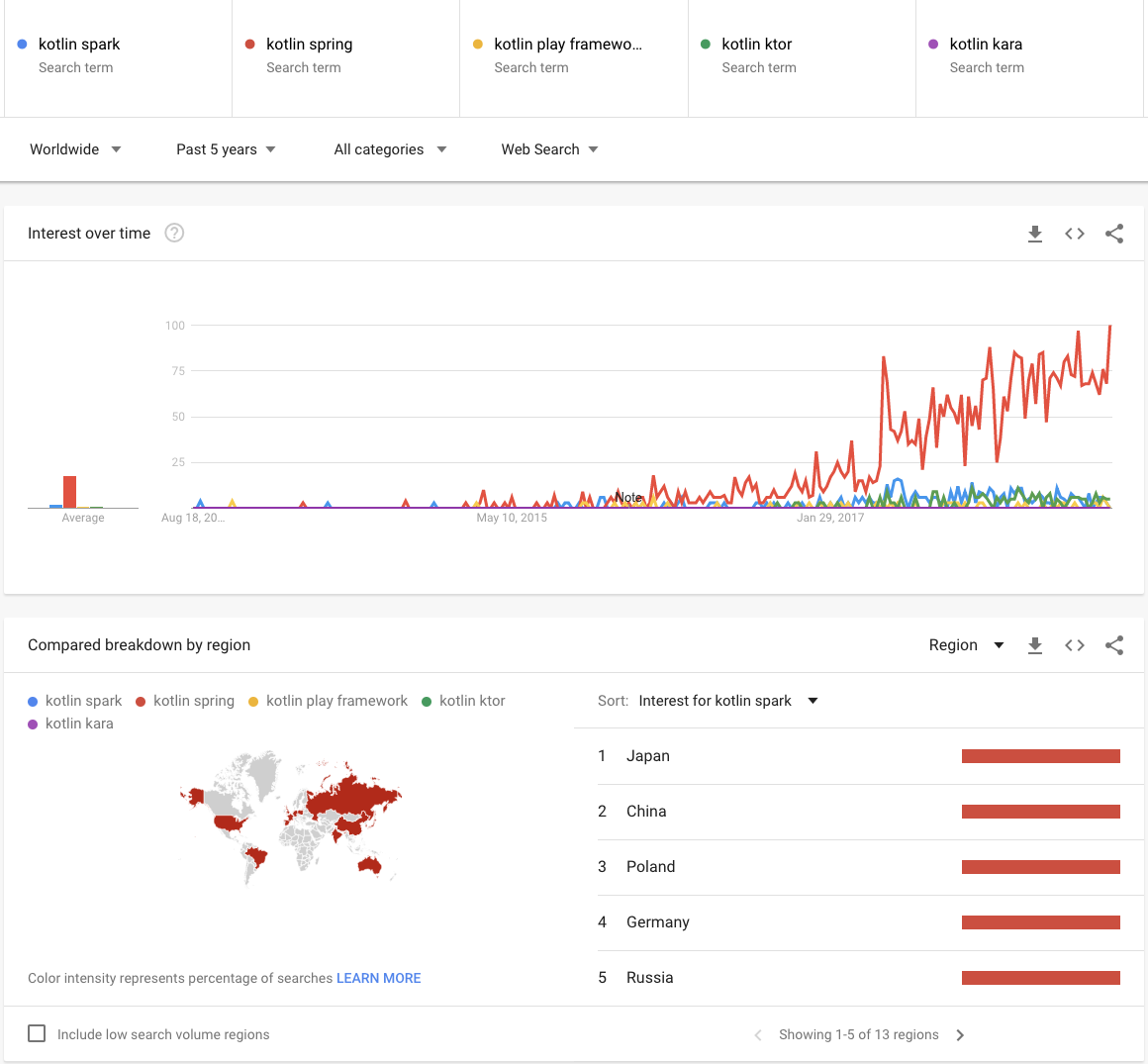
Task: Open the Web Search type dropdown
Action: [549, 149]
